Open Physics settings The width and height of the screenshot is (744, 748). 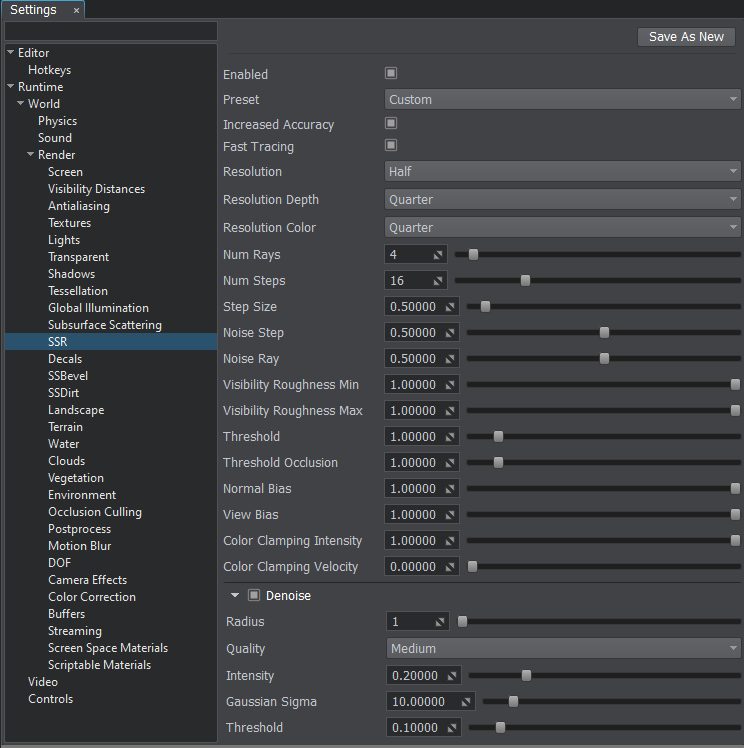[58, 121]
